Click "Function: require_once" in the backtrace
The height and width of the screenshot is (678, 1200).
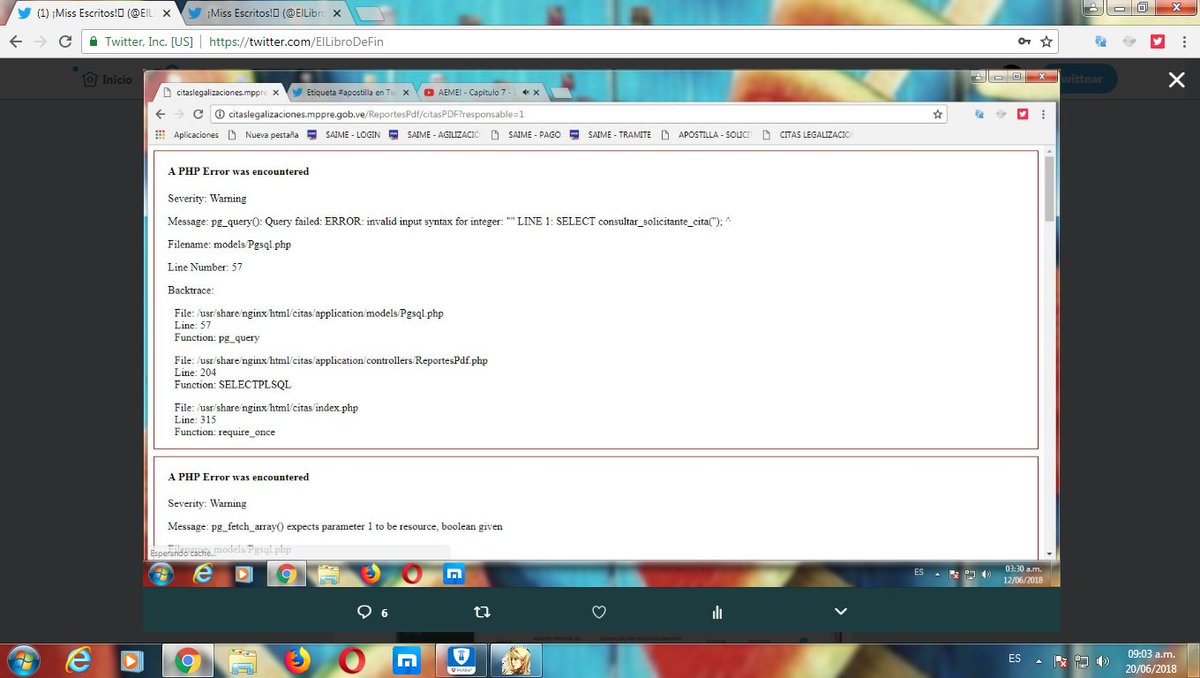pyautogui.click(x=224, y=432)
